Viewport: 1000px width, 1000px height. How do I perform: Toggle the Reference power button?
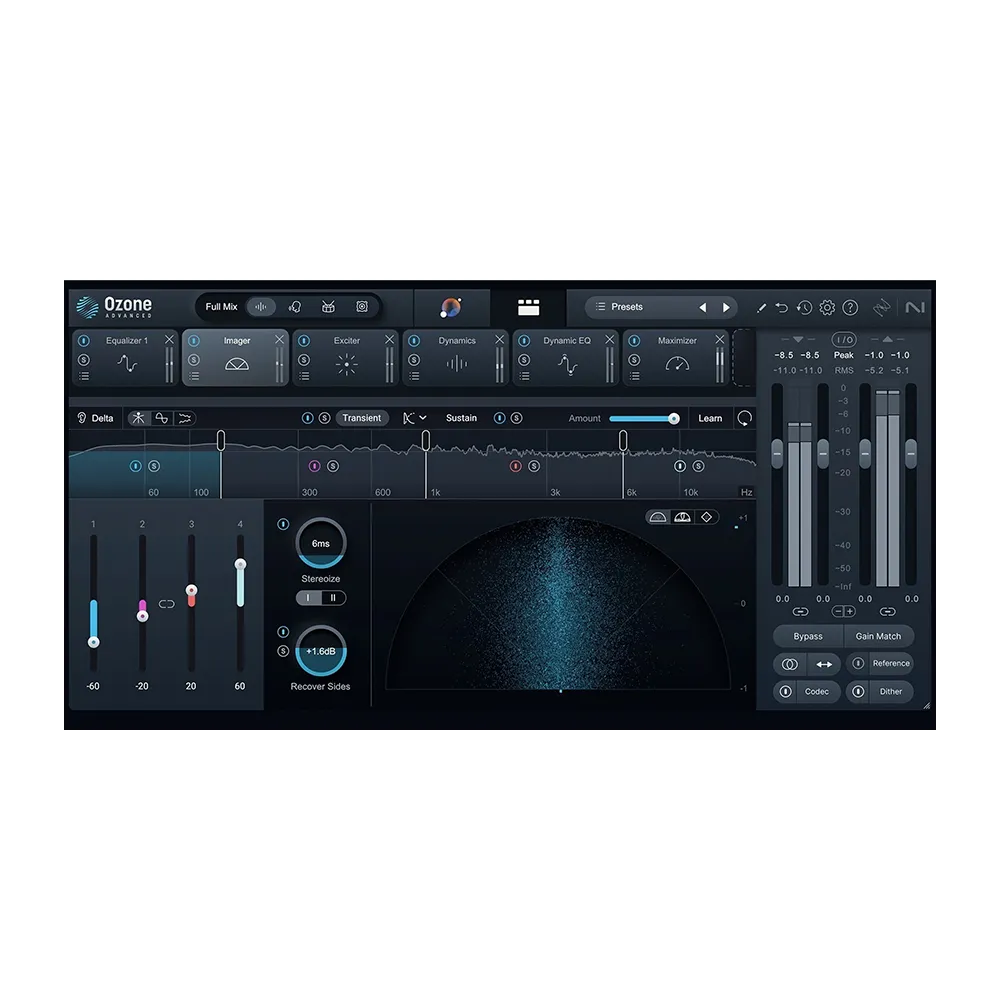coord(858,664)
